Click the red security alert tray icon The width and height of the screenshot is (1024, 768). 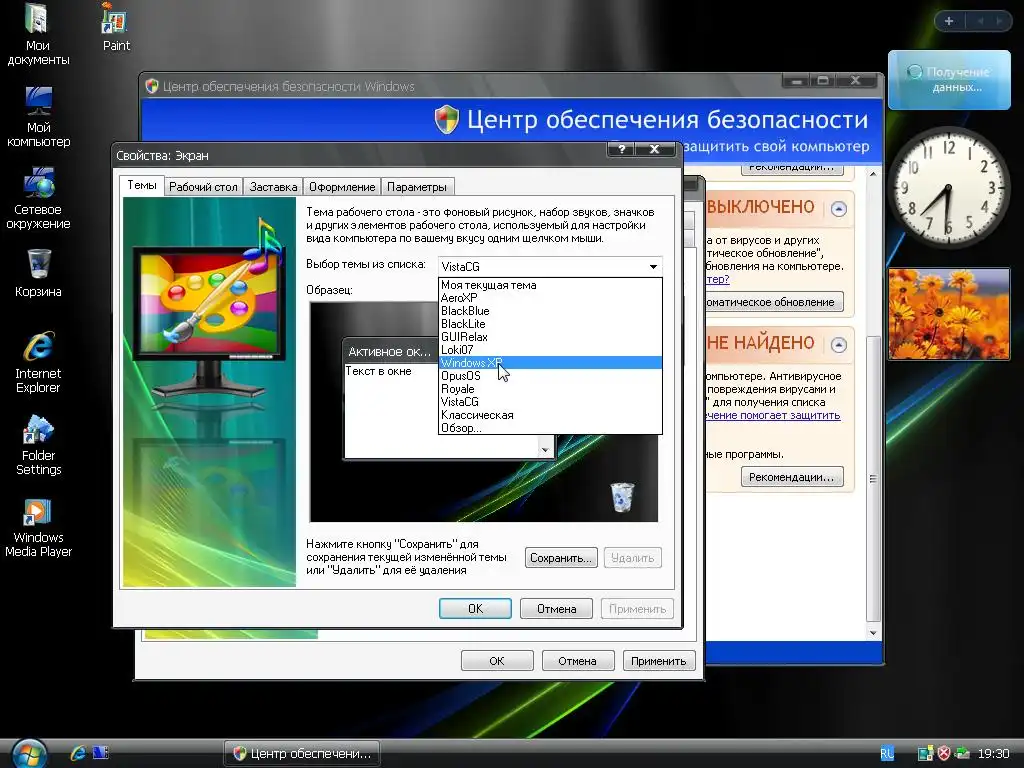(x=943, y=754)
